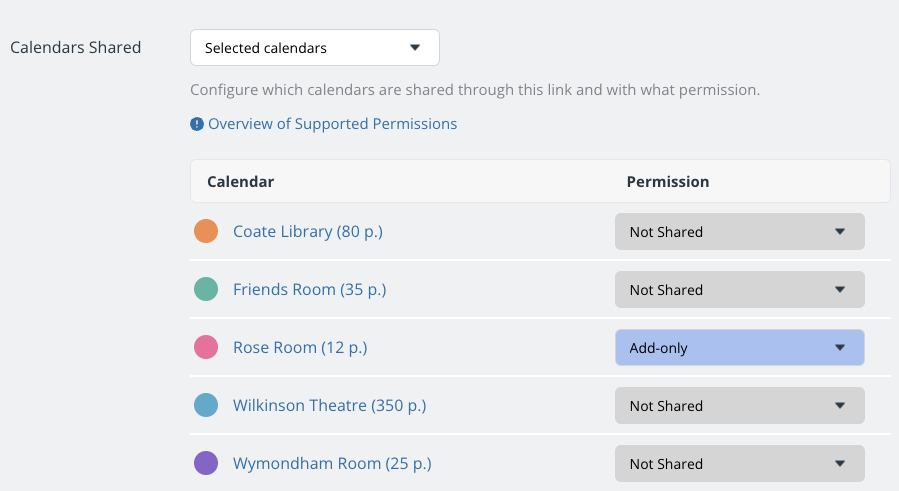Click the pink Rose Room color dot
The height and width of the screenshot is (491, 899).
point(206,347)
